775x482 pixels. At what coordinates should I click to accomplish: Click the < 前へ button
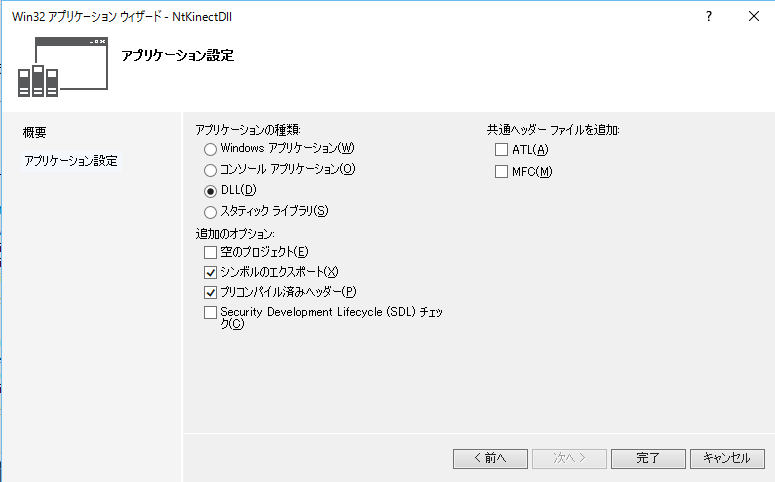[490, 459]
